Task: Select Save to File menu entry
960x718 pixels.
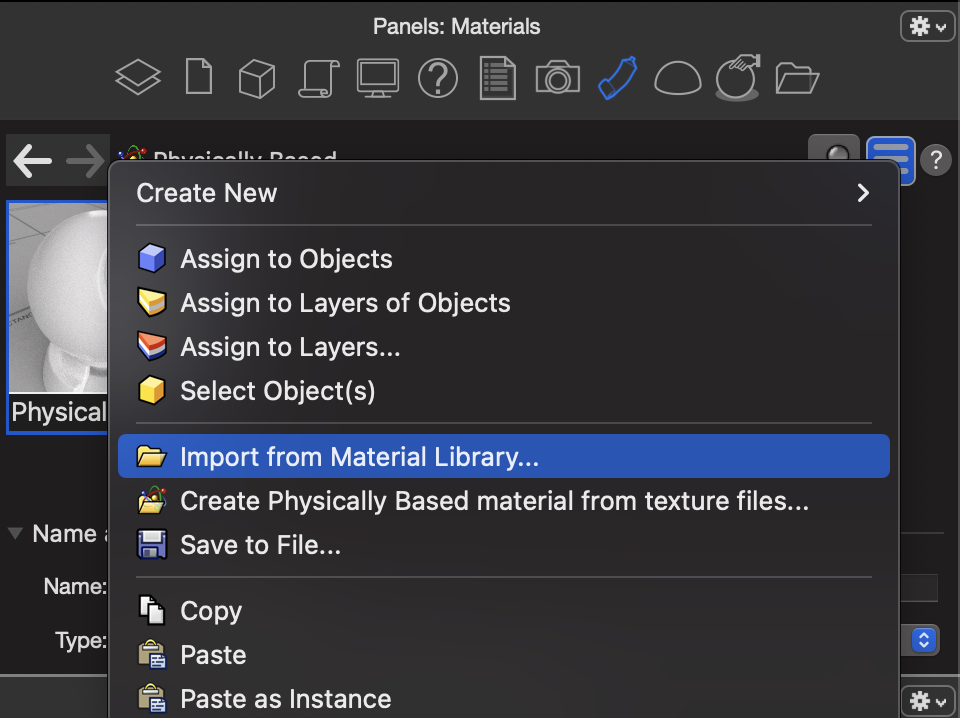Action: point(503,545)
